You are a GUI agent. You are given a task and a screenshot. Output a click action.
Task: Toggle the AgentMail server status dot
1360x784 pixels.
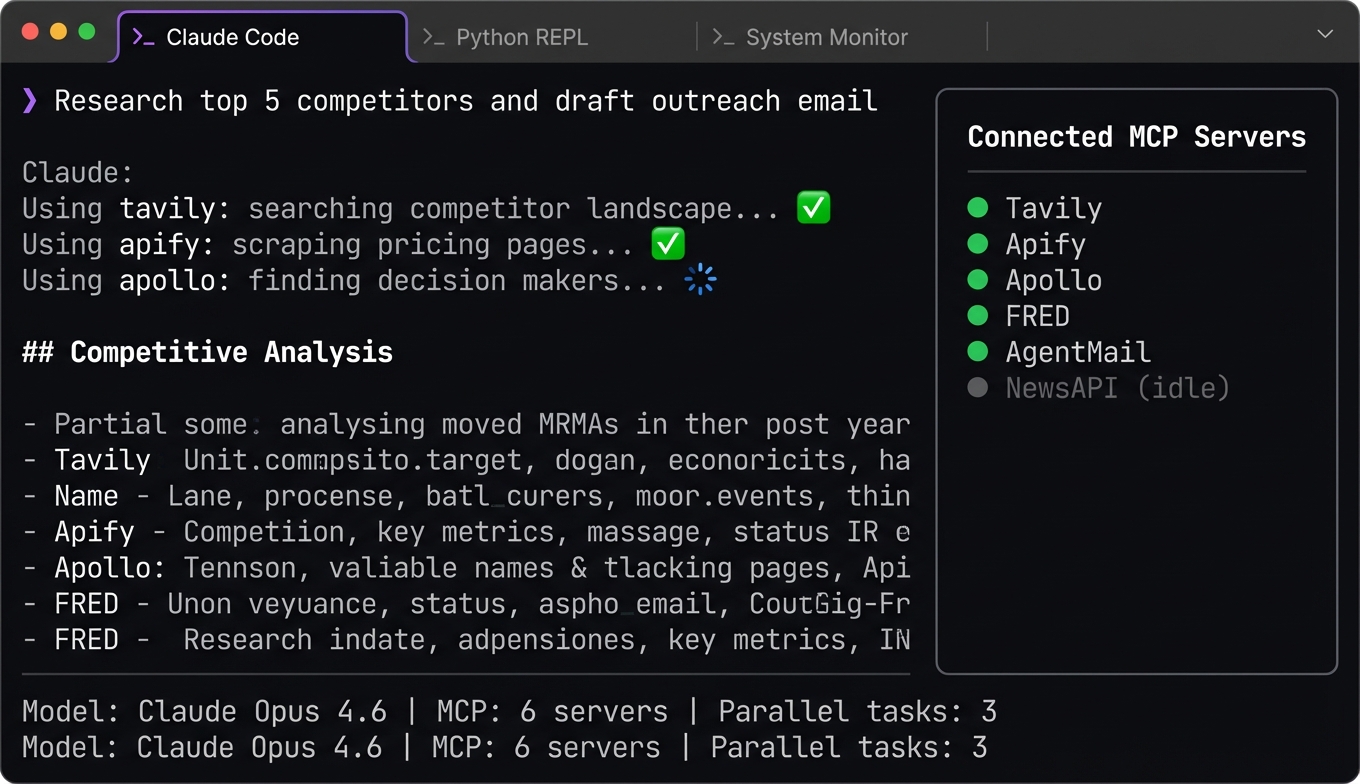[x=978, y=352]
